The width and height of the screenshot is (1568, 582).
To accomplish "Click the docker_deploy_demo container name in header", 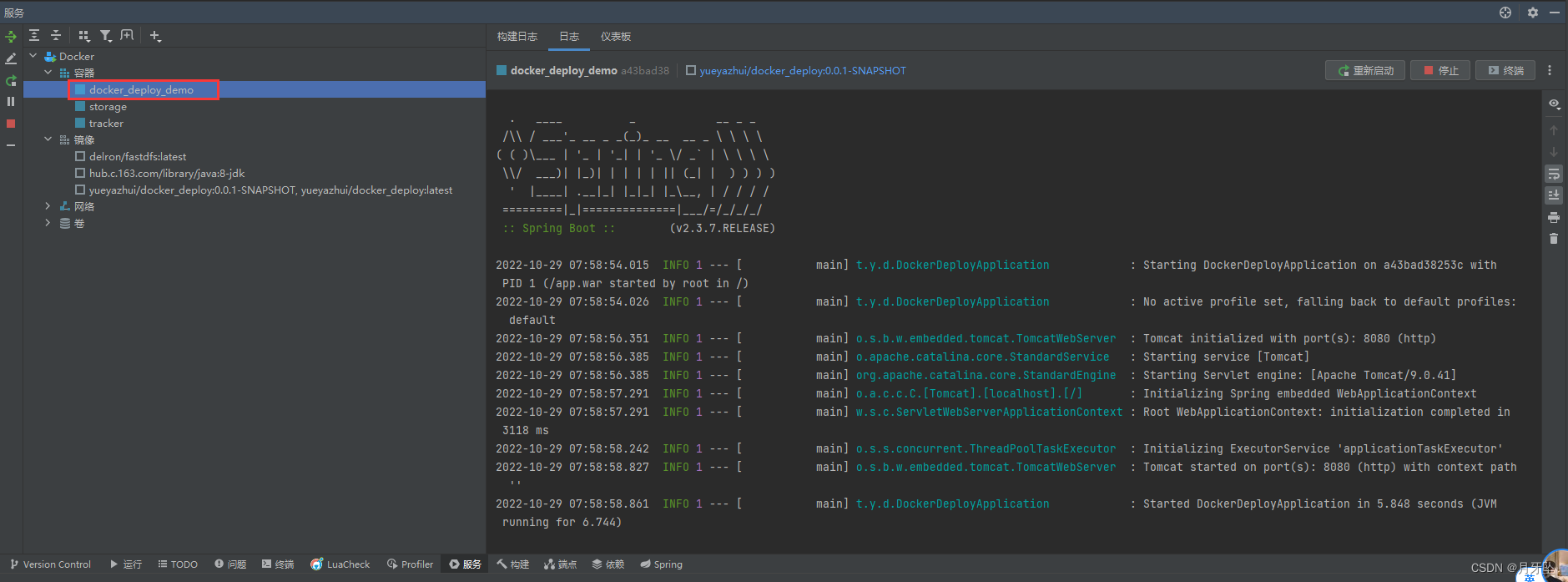I will click(x=564, y=71).
